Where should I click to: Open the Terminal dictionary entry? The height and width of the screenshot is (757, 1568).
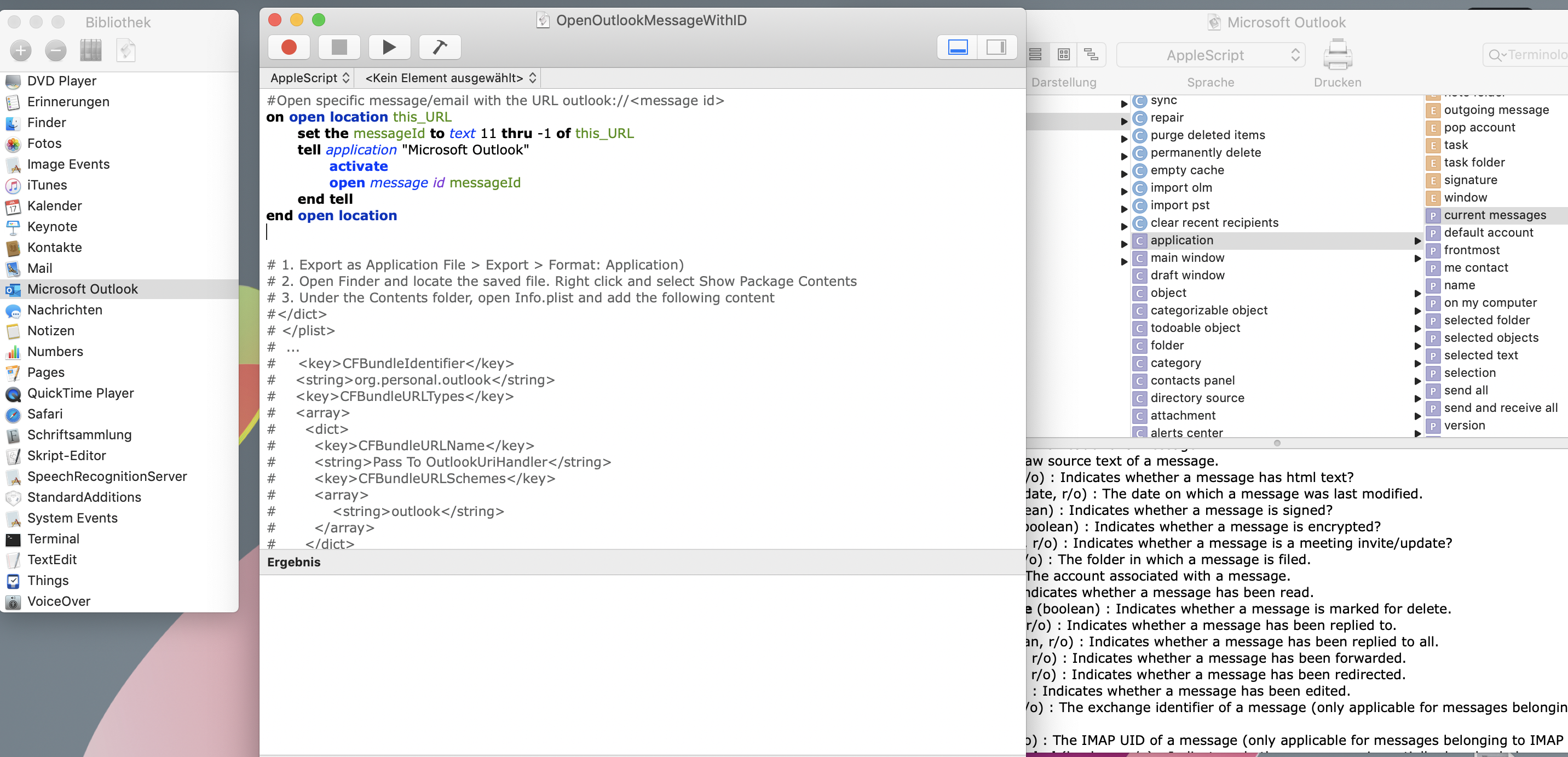(x=53, y=539)
